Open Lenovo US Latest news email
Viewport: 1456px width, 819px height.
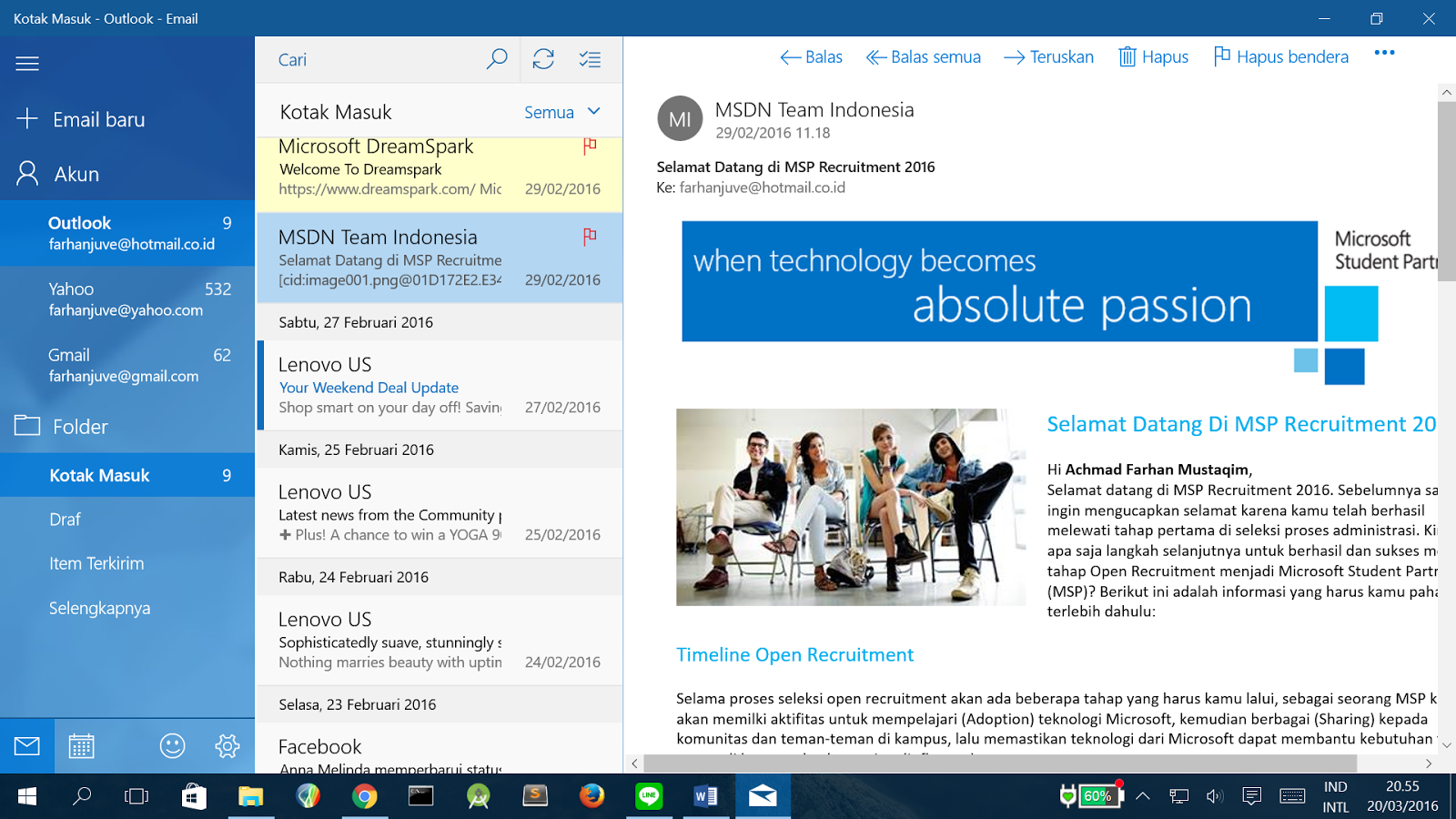440,512
